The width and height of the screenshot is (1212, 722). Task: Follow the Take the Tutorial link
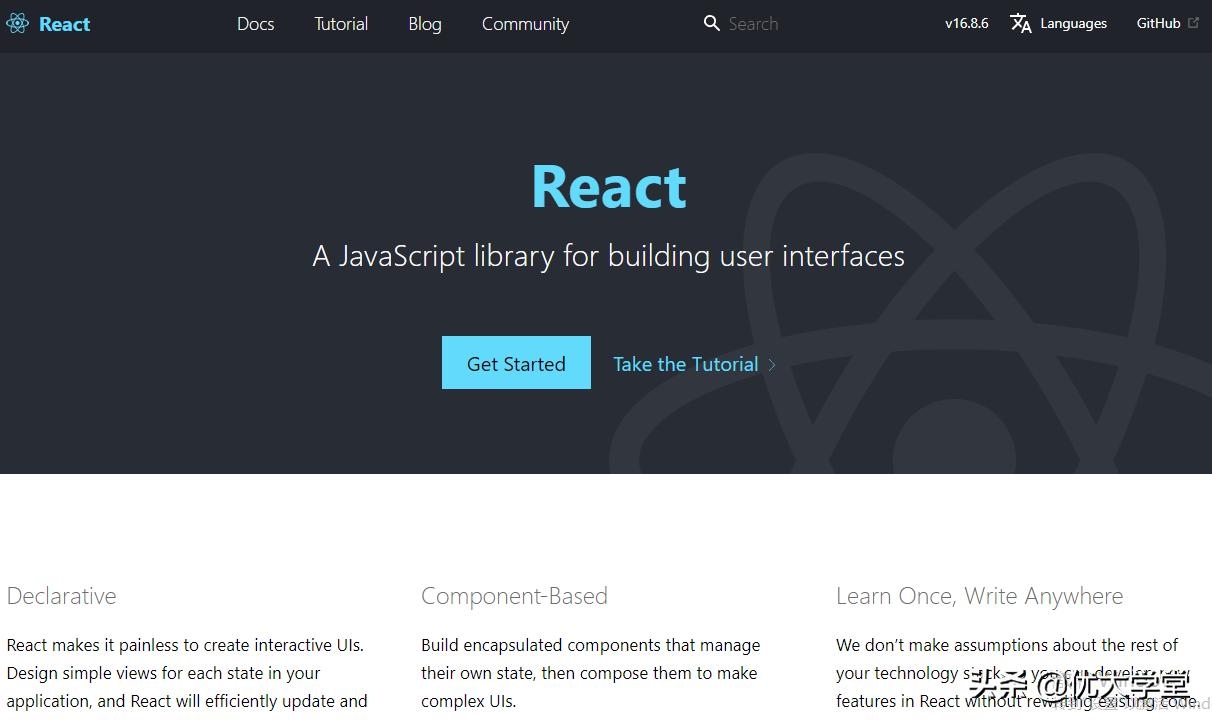click(x=685, y=364)
